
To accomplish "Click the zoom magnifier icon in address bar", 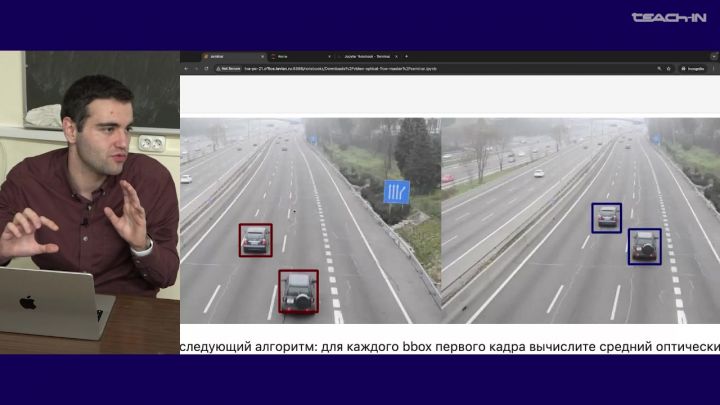I will [x=658, y=68].
